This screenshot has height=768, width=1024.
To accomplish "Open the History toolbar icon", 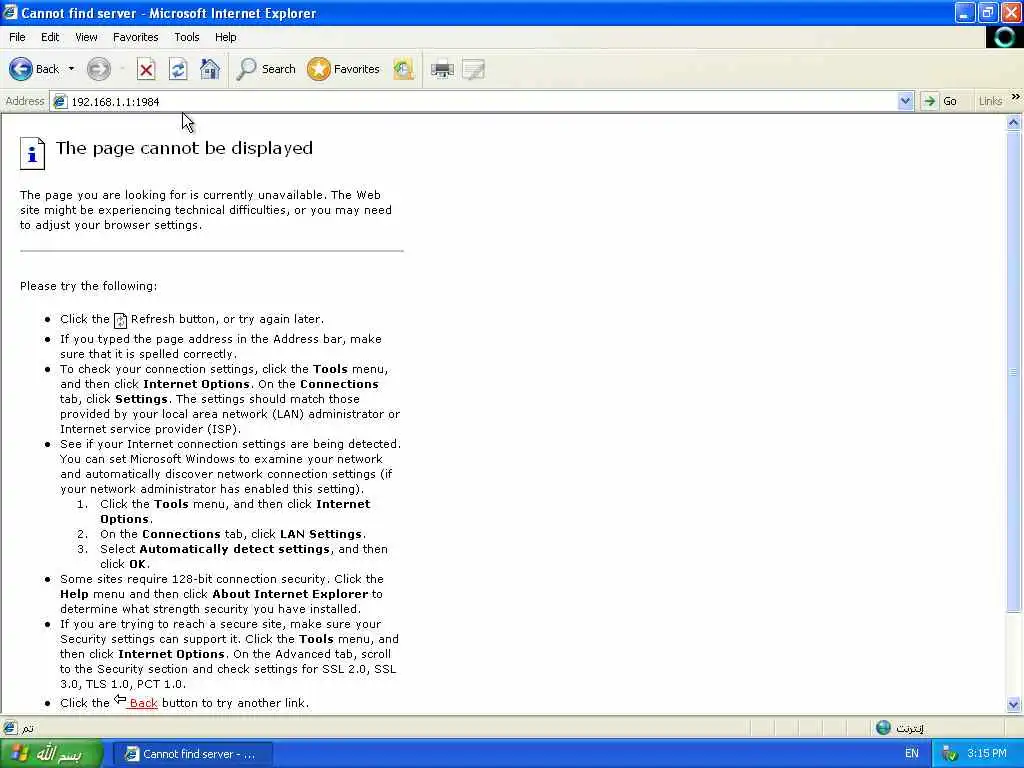I will click(x=404, y=69).
